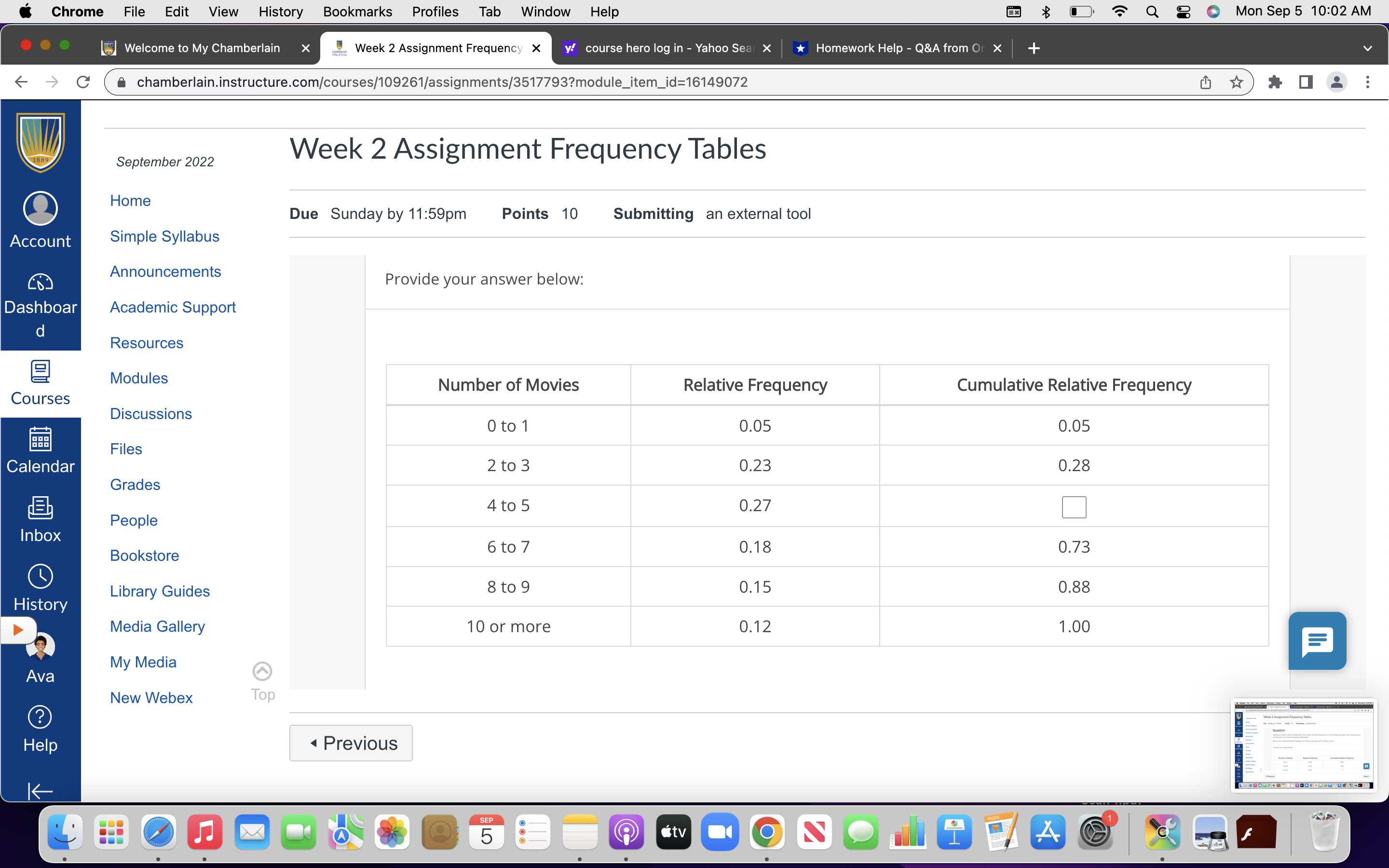Open the screenshot preview thumbnail

pyautogui.click(x=1304, y=745)
